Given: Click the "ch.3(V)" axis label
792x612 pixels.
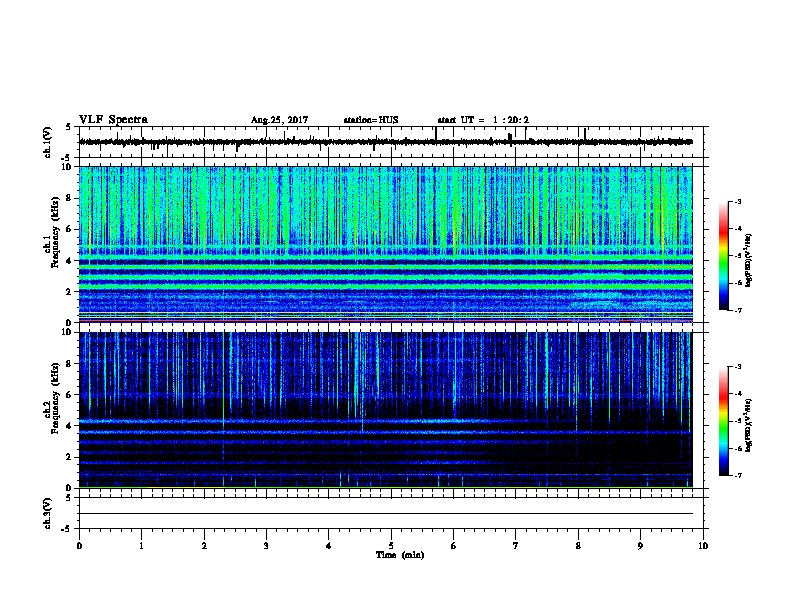Looking at the screenshot, I should [x=47, y=513].
